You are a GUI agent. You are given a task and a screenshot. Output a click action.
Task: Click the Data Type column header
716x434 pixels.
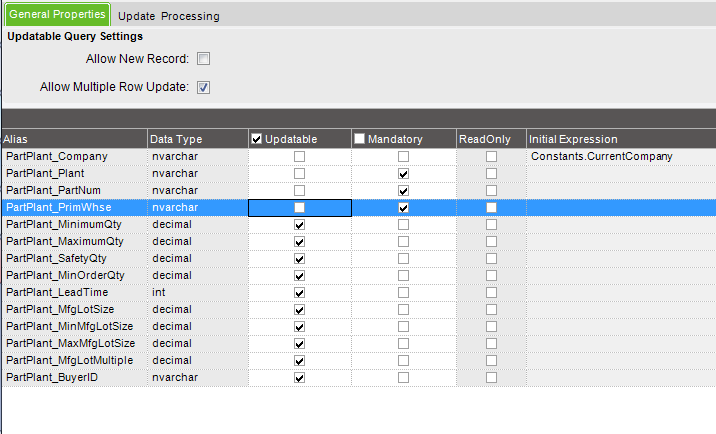(196, 139)
